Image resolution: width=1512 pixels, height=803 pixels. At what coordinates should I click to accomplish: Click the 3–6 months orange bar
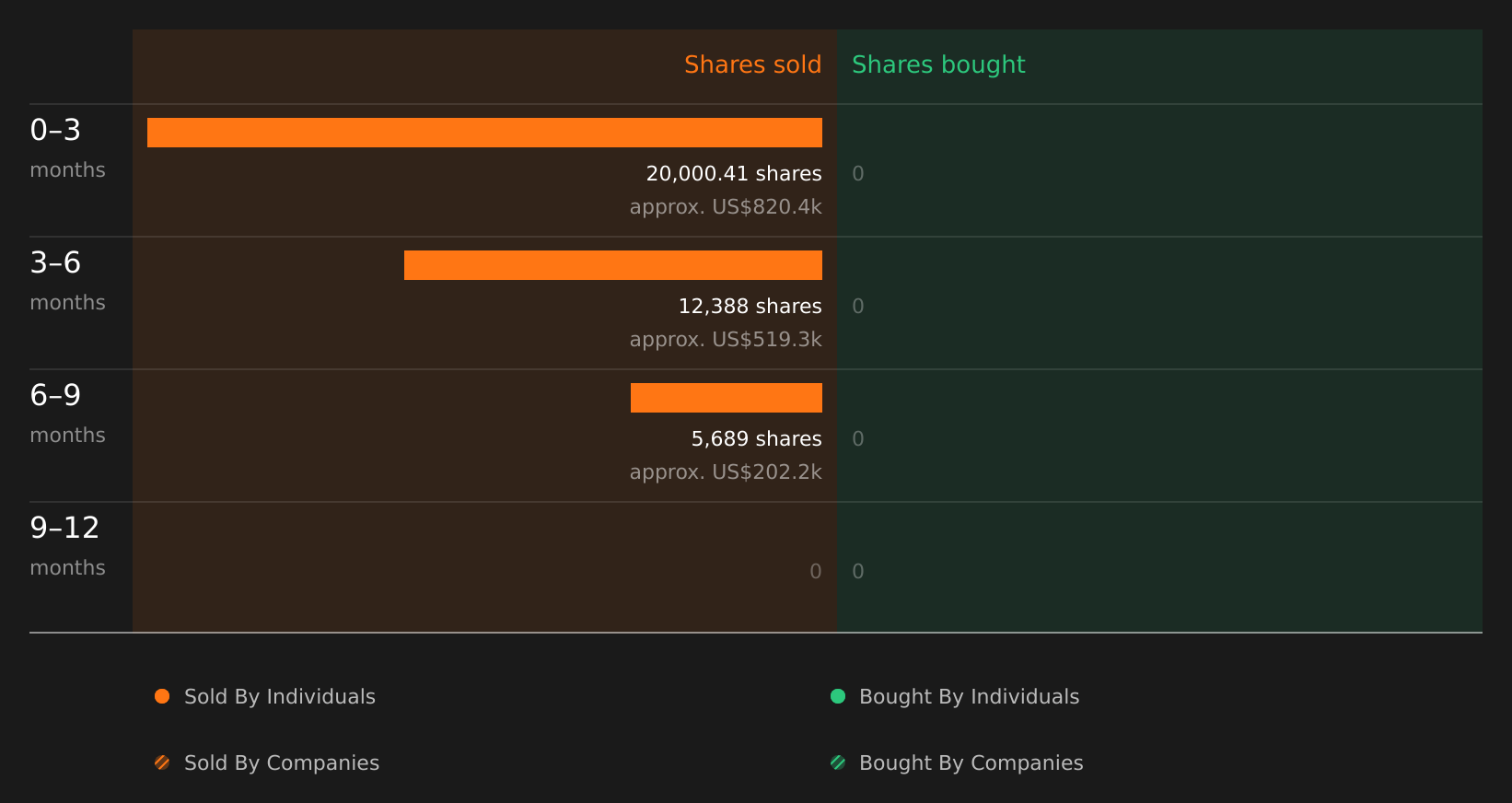pos(613,265)
